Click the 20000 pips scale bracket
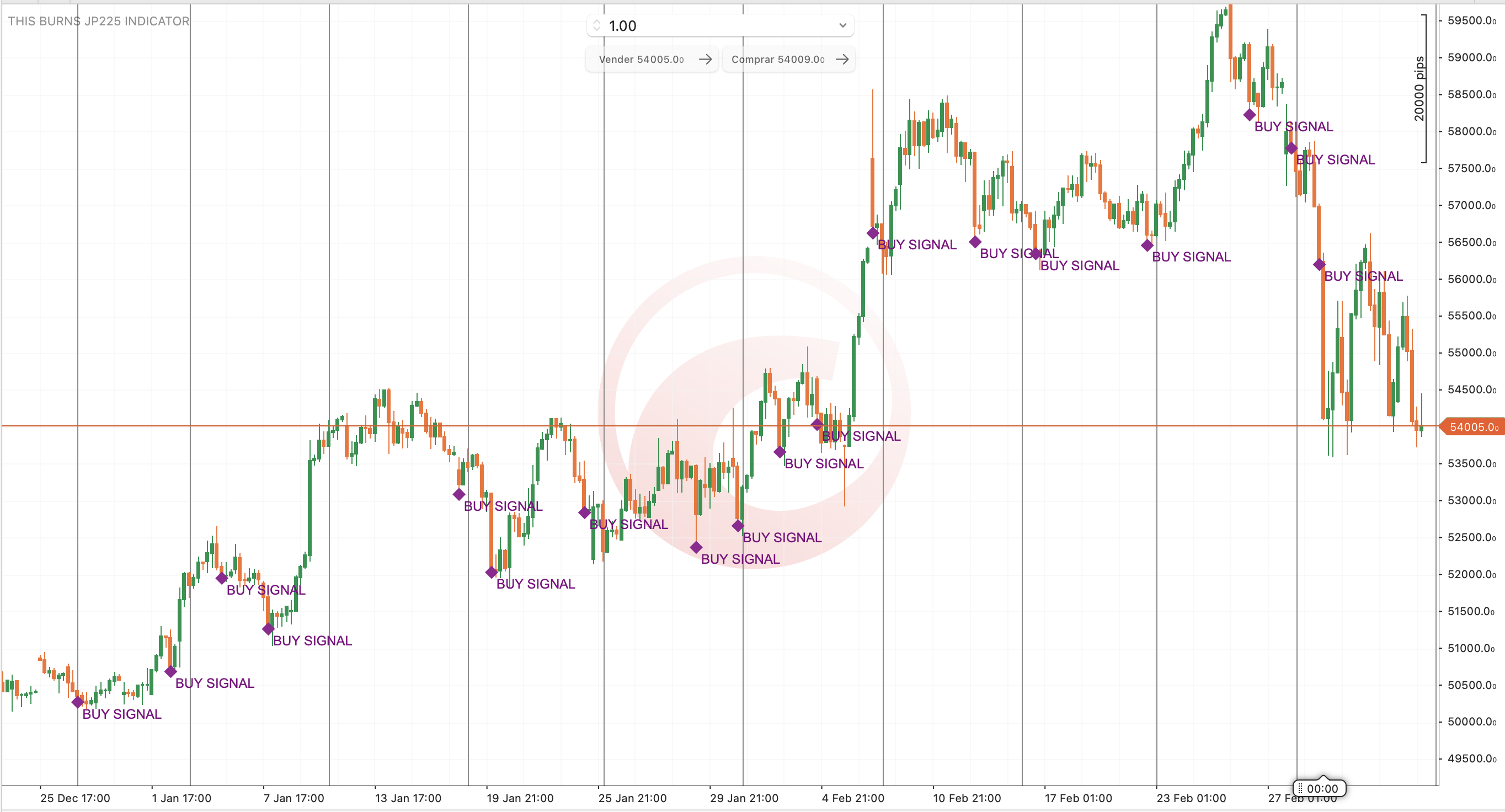 point(1424,89)
